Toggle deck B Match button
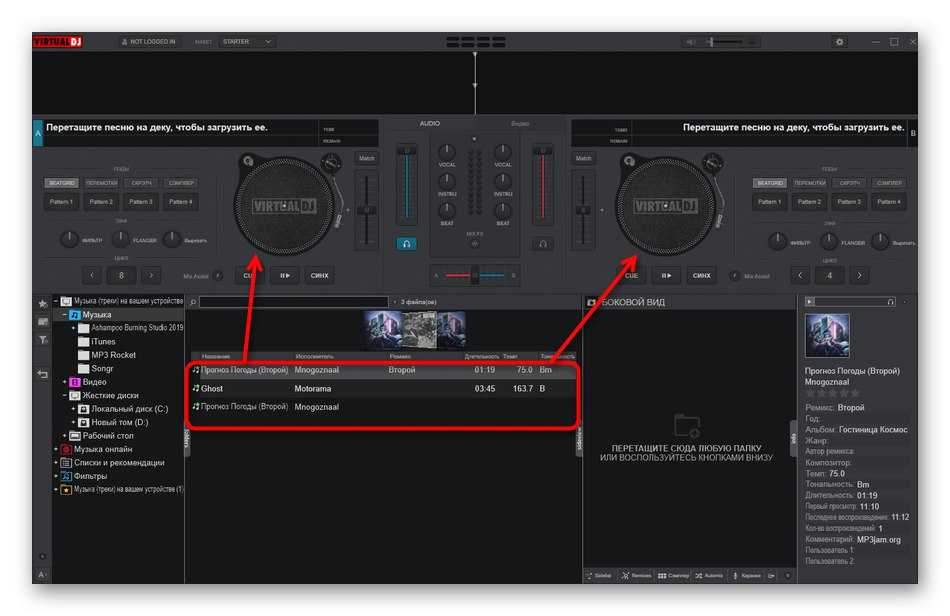This screenshot has height=616, width=950. 583,159
